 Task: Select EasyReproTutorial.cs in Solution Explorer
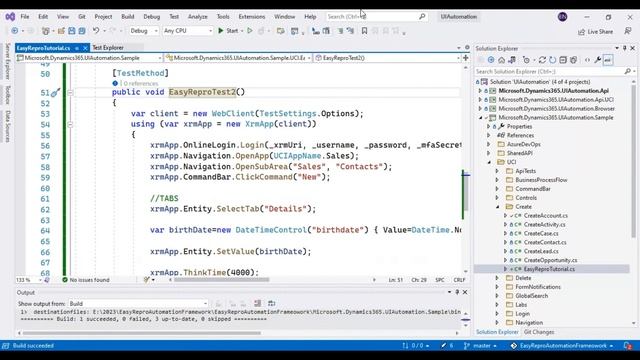click(x=549, y=269)
